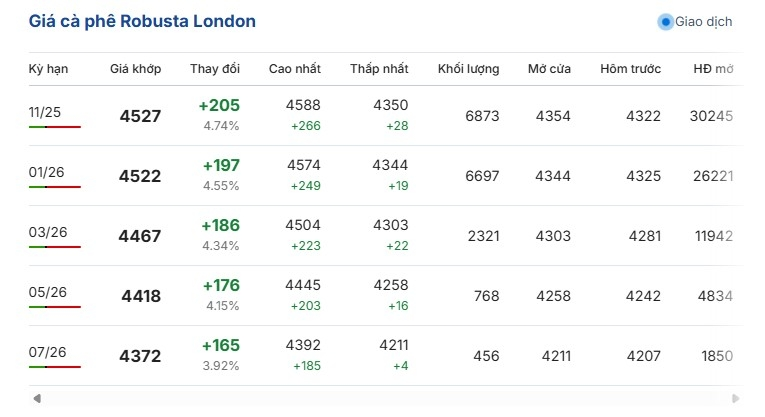Screen dimensions: 765x417
Task: Click the Mở cửa column header
Action: coord(549,69)
